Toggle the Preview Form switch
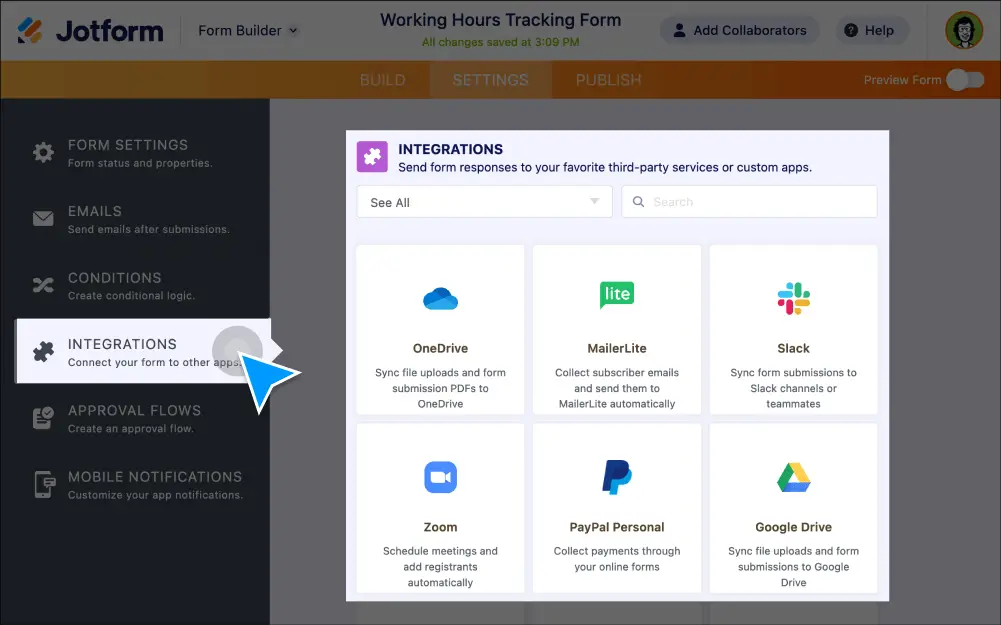This screenshot has height=625, width=1001. tap(965, 80)
